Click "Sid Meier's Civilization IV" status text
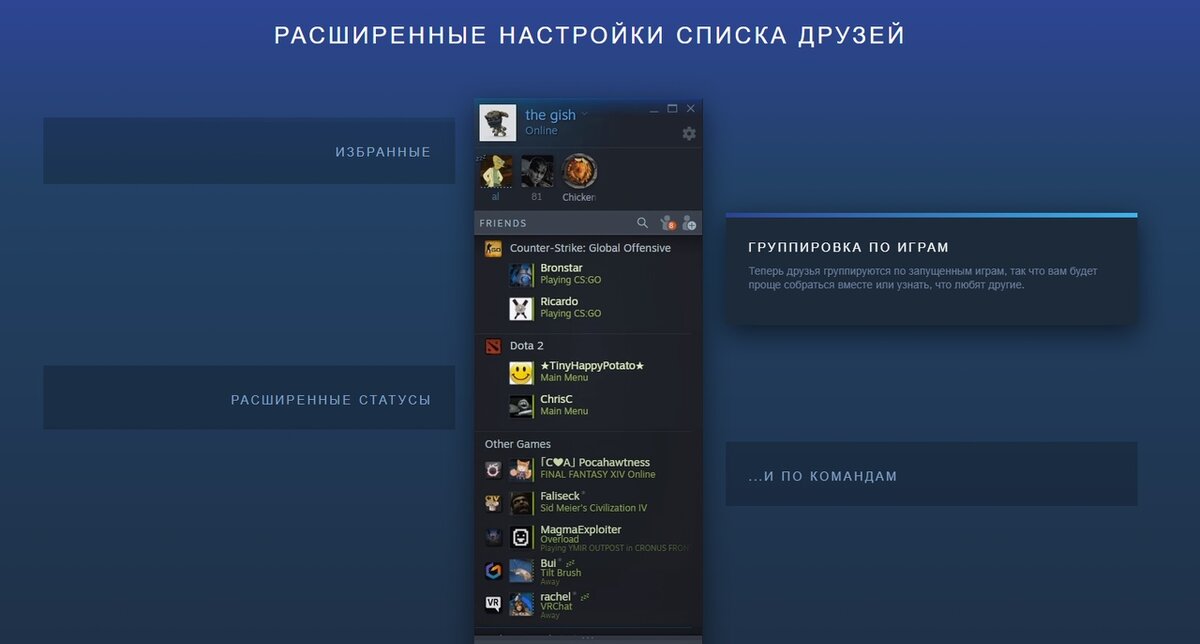This screenshot has height=644, width=1200. 594,508
